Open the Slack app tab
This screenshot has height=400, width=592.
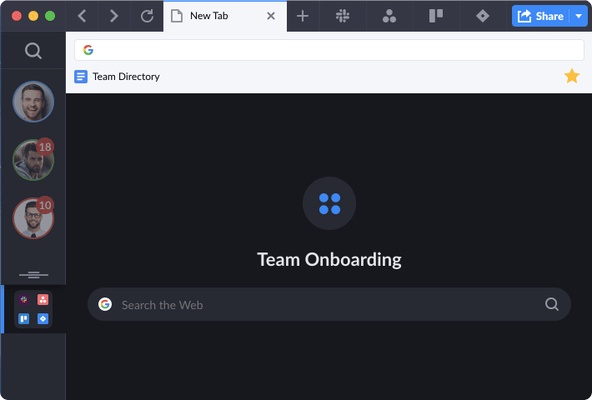click(342, 16)
